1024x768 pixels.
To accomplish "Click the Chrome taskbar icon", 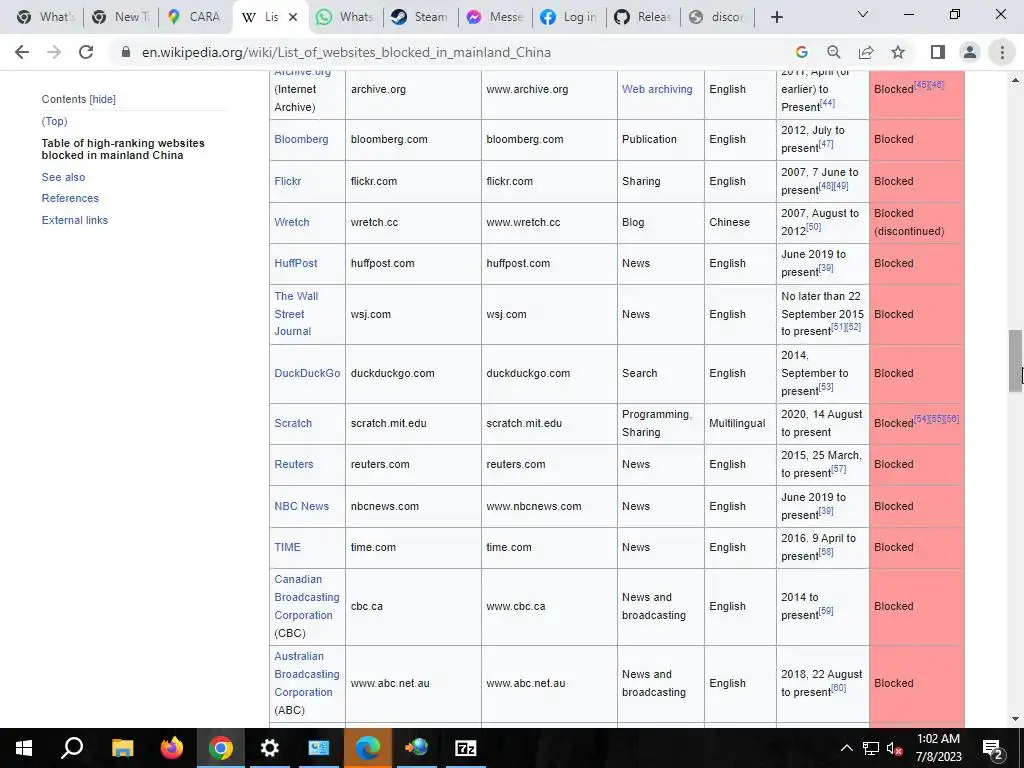I will 220,748.
